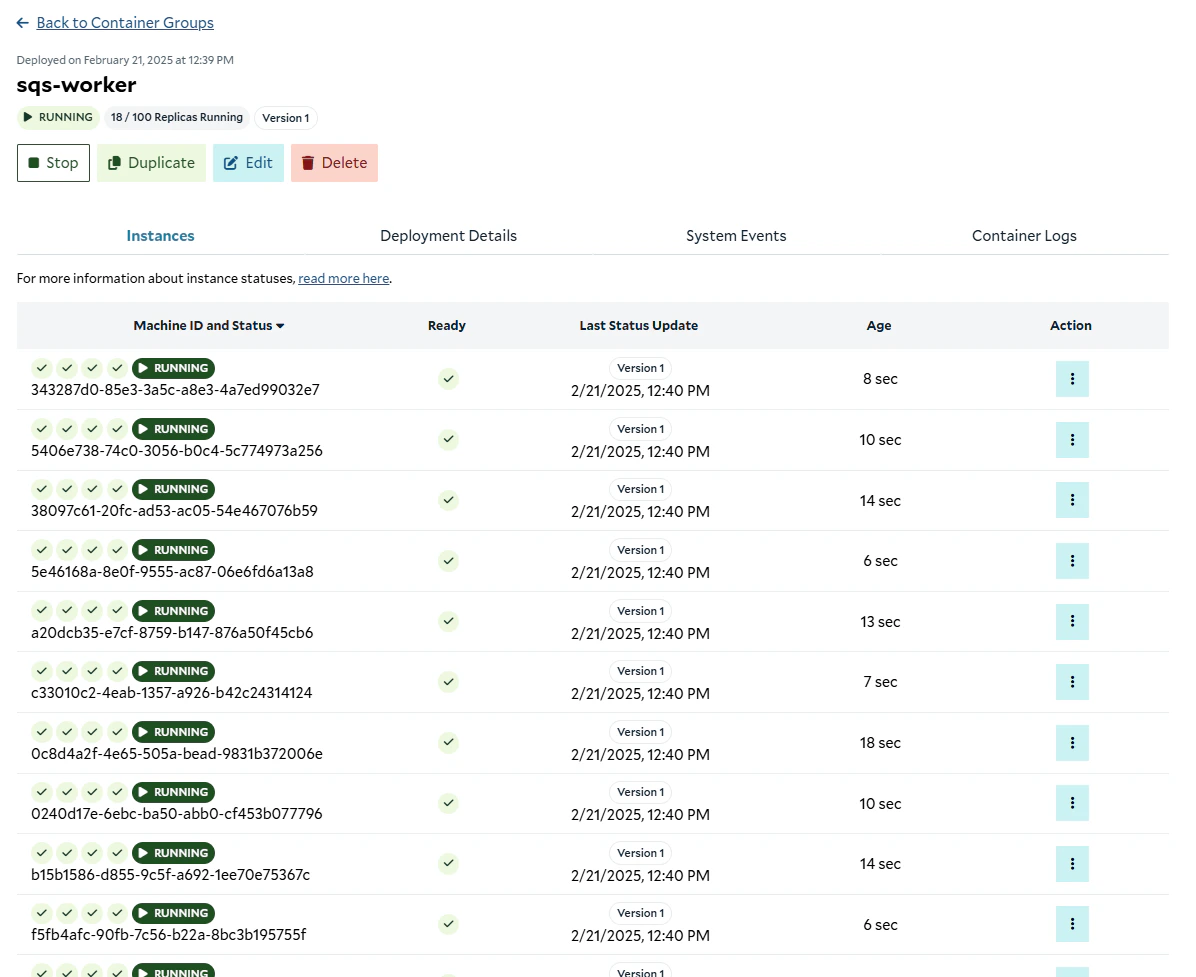Image resolution: width=1196 pixels, height=977 pixels.
Task: Click RUNNING badge of instance 38097c61
Action: (x=173, y=489)
